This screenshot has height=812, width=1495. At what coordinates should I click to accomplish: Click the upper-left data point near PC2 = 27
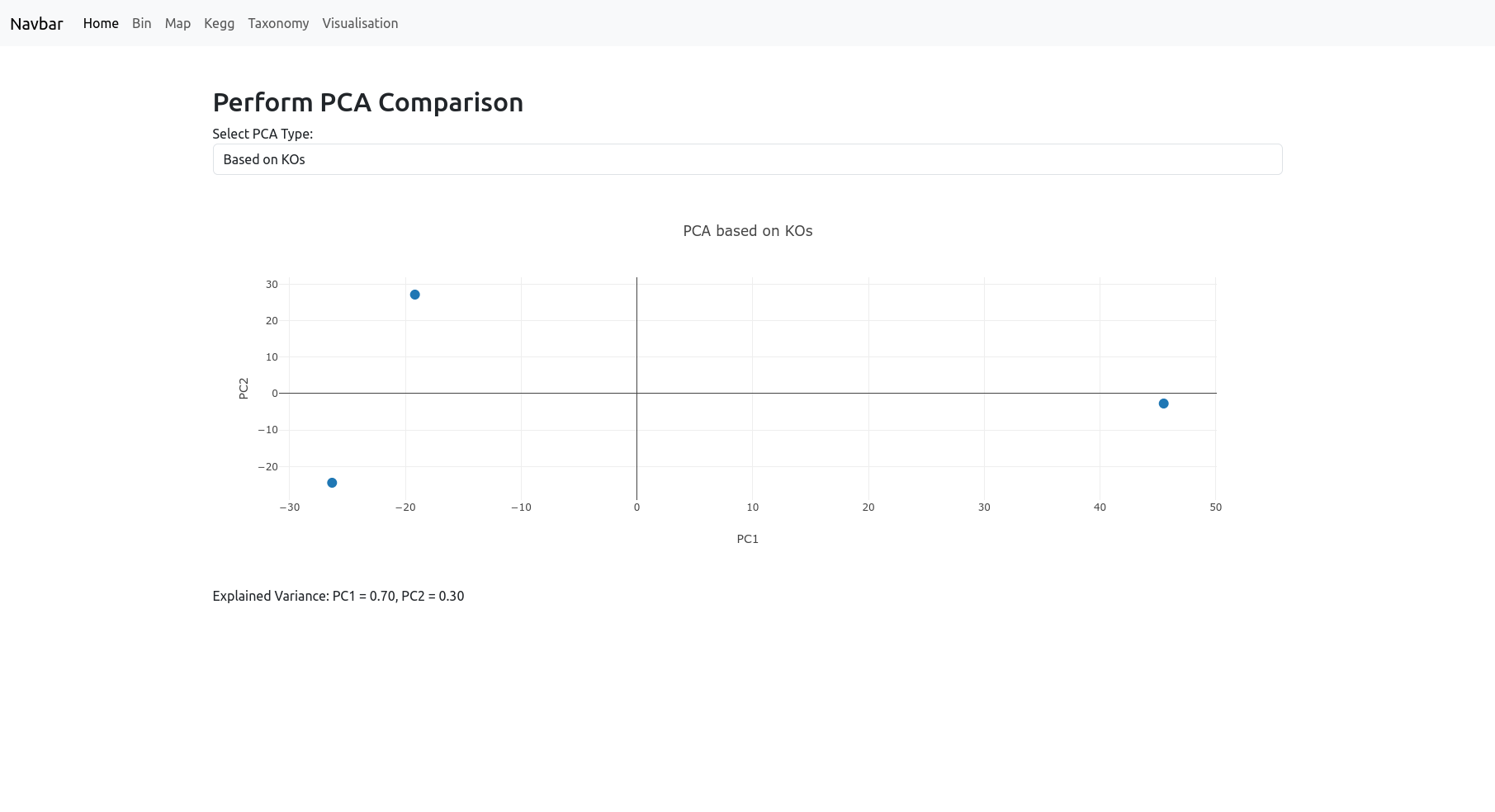coord(414,295)
